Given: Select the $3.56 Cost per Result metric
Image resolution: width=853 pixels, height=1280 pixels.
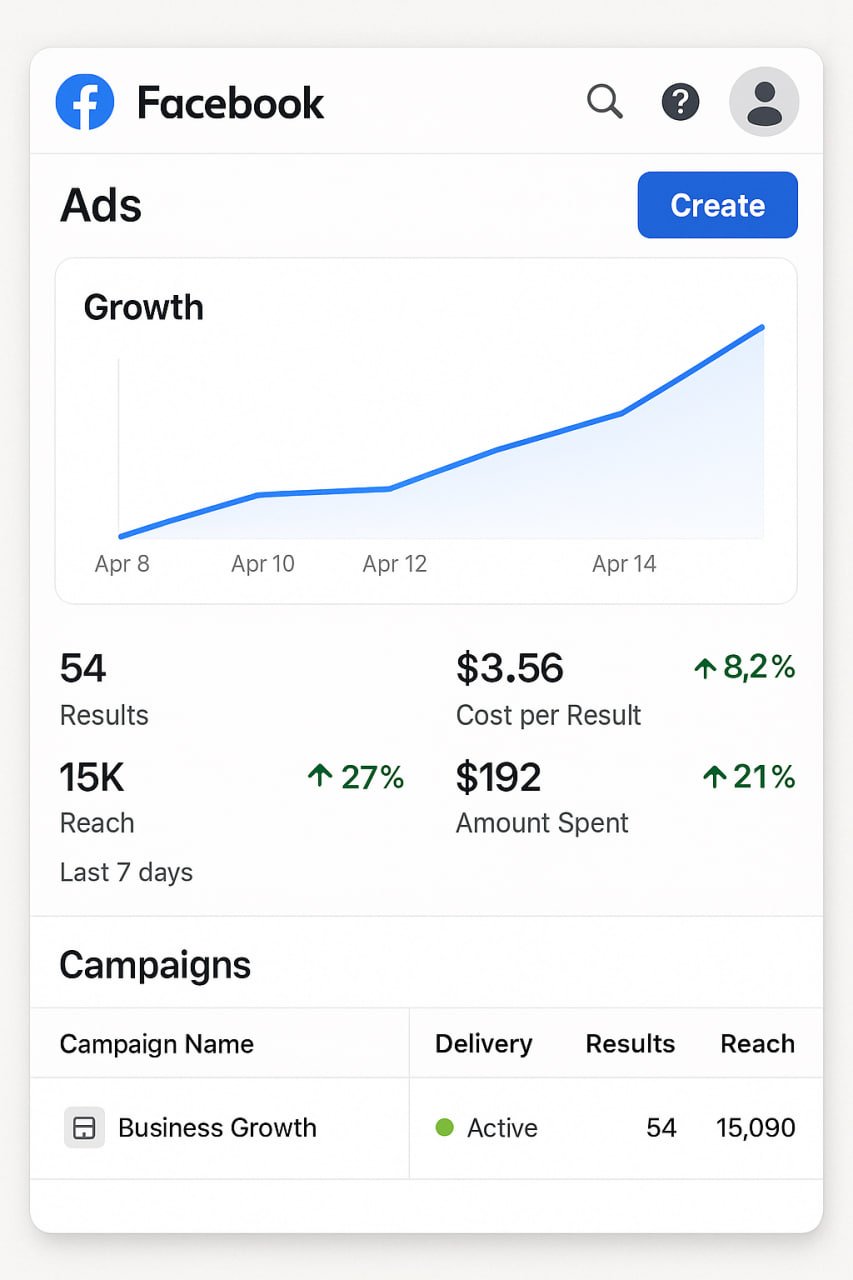Looking at the screenshot, I should pos(548,690).
